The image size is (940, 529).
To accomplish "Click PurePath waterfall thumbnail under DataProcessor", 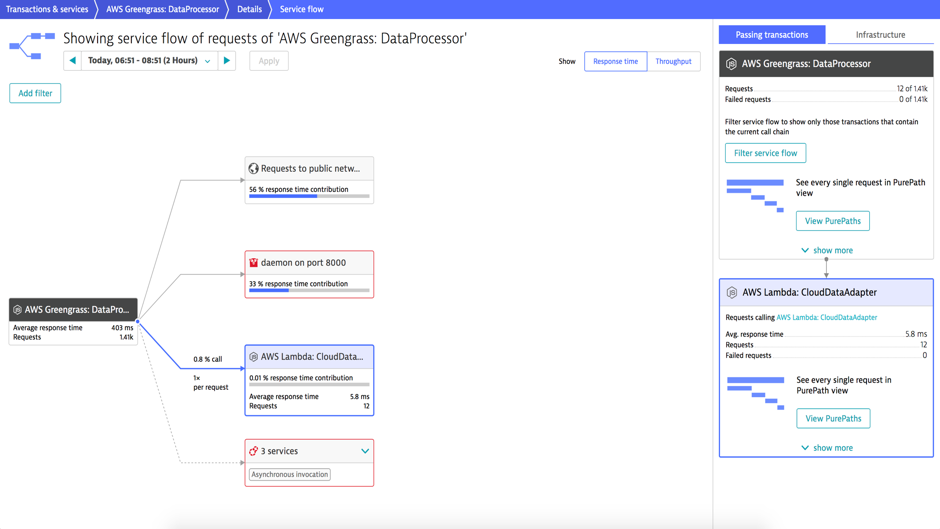I will point(755,196).
